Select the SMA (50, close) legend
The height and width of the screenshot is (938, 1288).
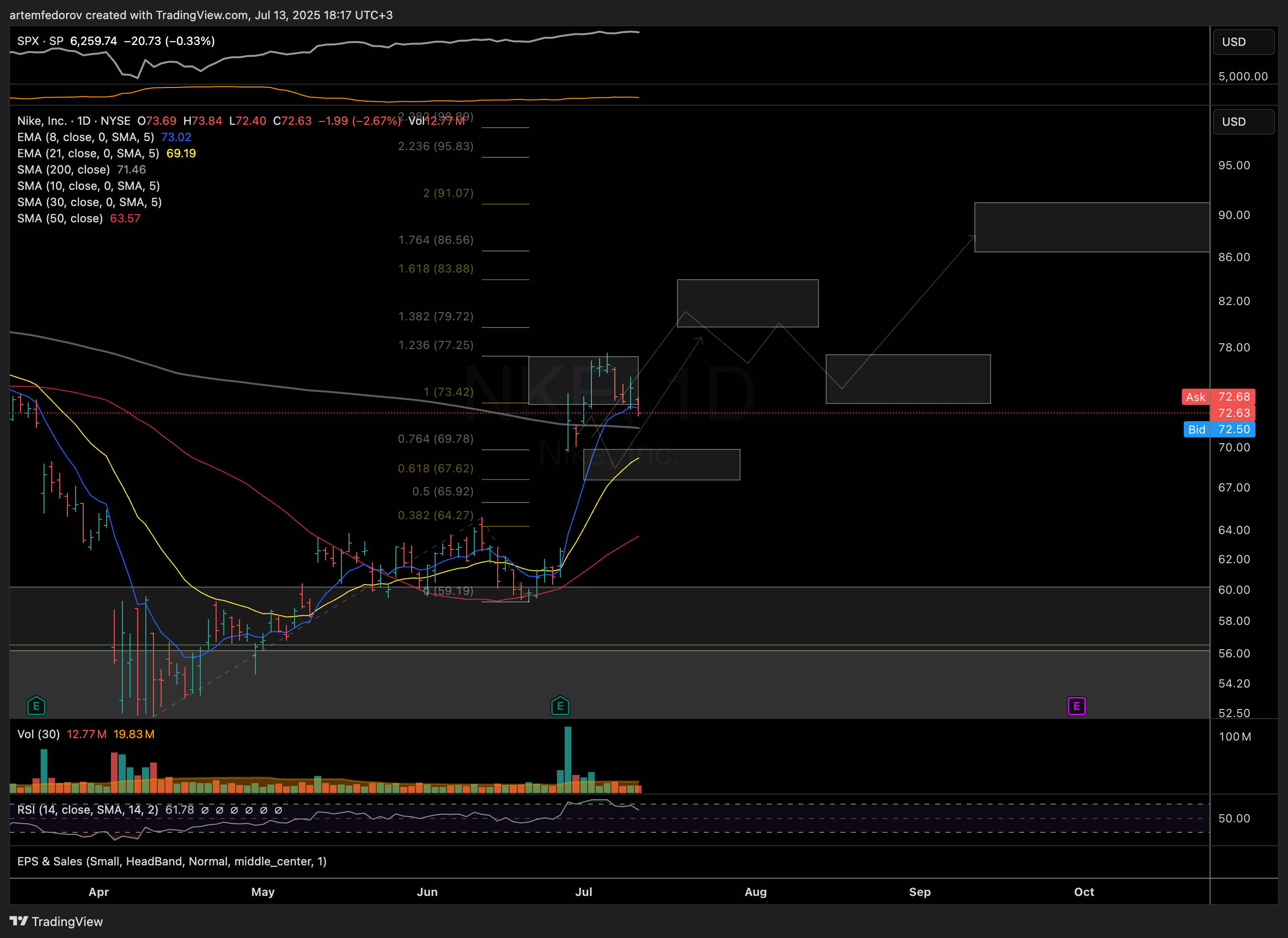60,218
